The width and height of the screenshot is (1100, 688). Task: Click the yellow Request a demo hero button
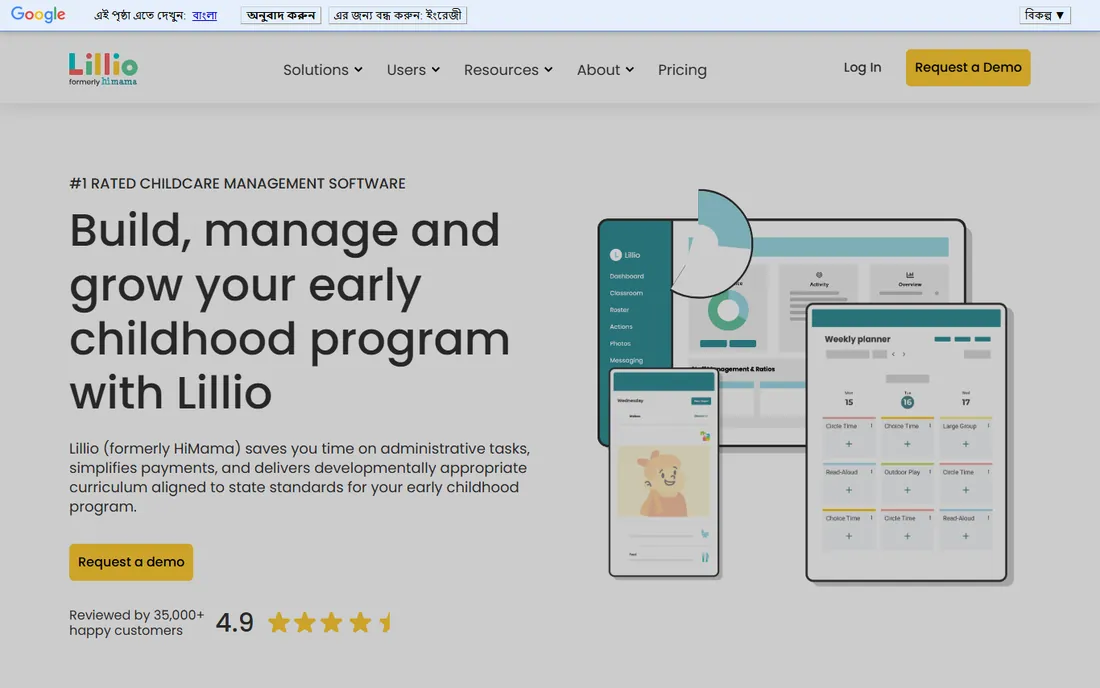(x=130, y=562)
